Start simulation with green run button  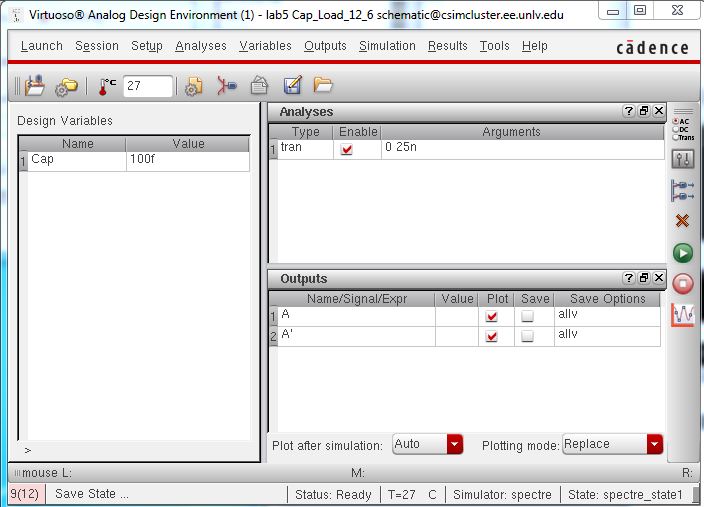coord(683,253)
